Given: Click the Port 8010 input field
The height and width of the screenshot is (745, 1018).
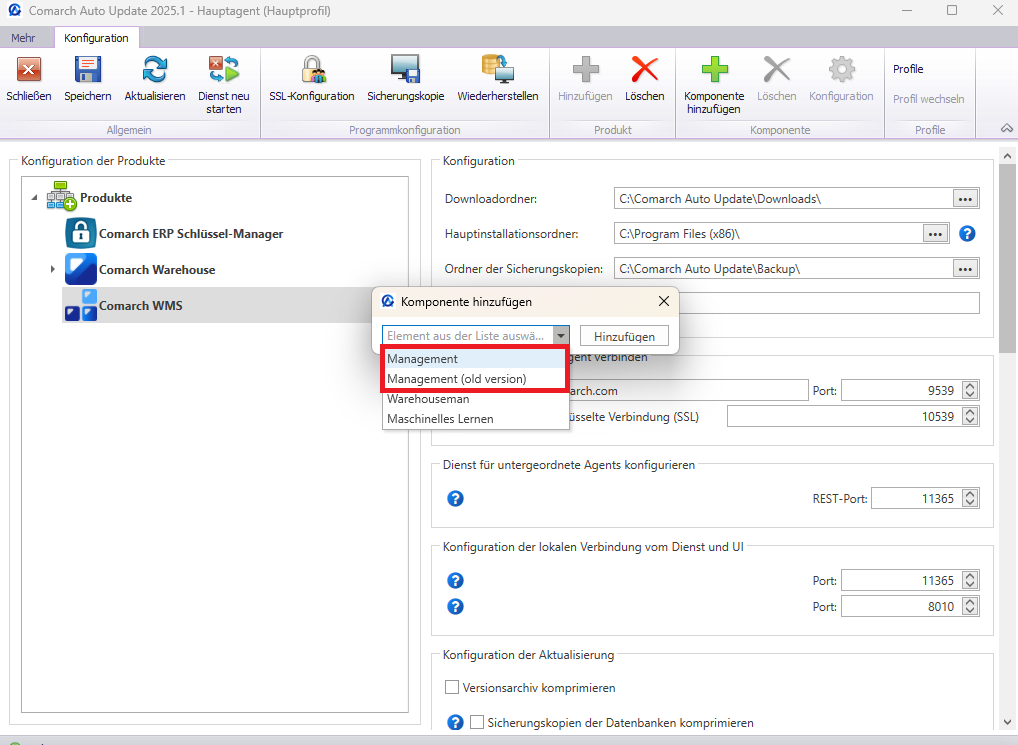Looking at the screenshot, I should [x=902, y=606].
